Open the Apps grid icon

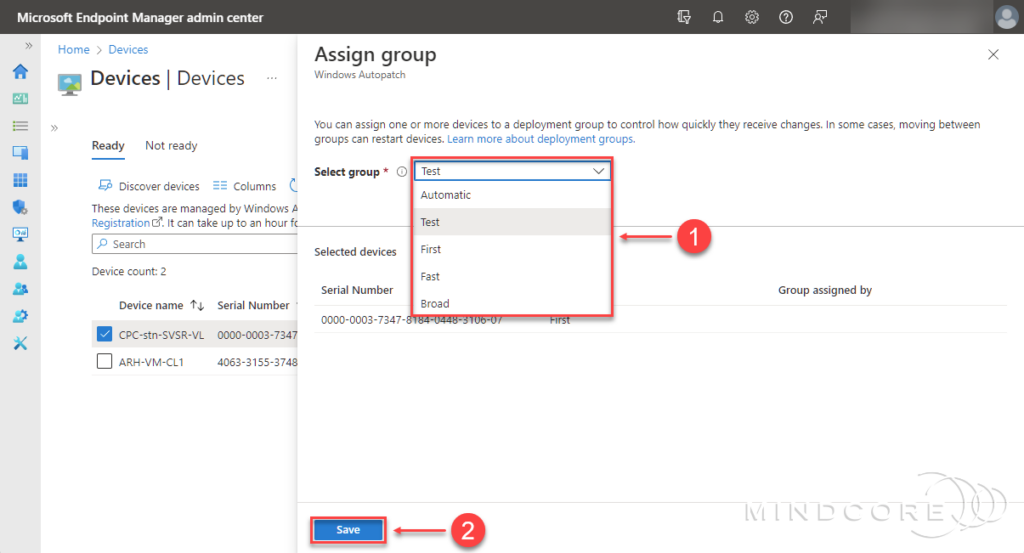pos(20,180)
